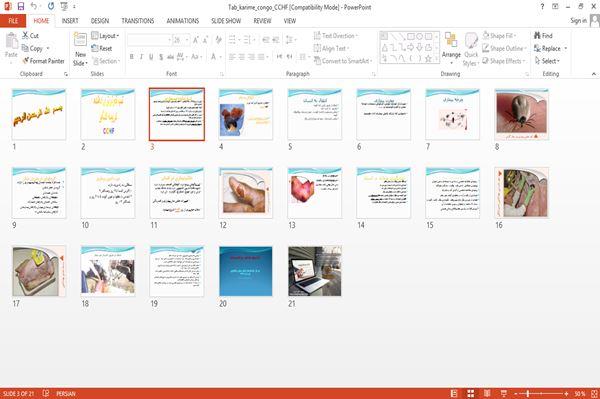Toggle text Shadow formatting
Image resolution: width=600 pixels, height=399 pixels.
click(x=161, y=57)
